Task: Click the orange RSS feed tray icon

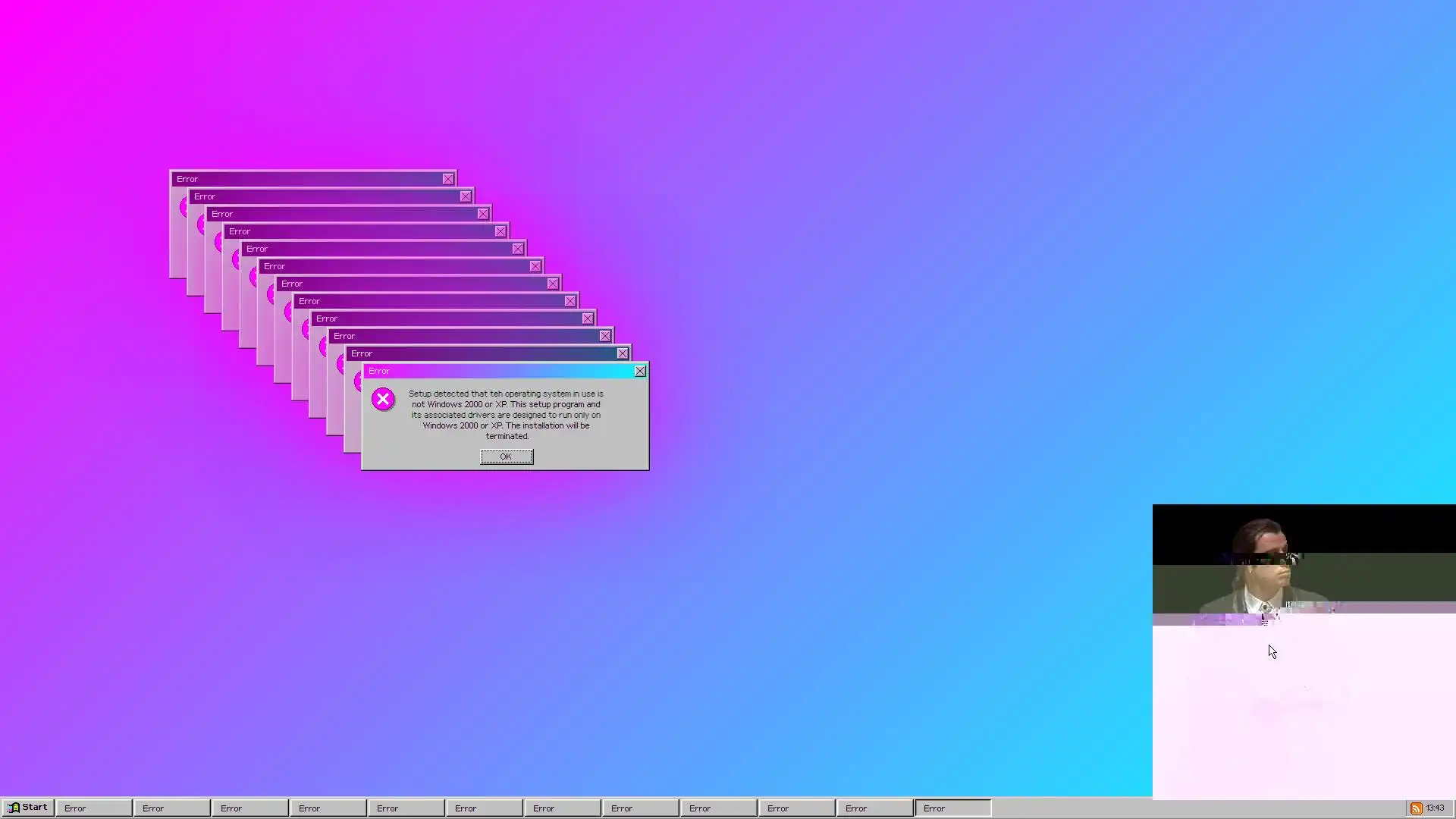Action: tap(1416, 808)
